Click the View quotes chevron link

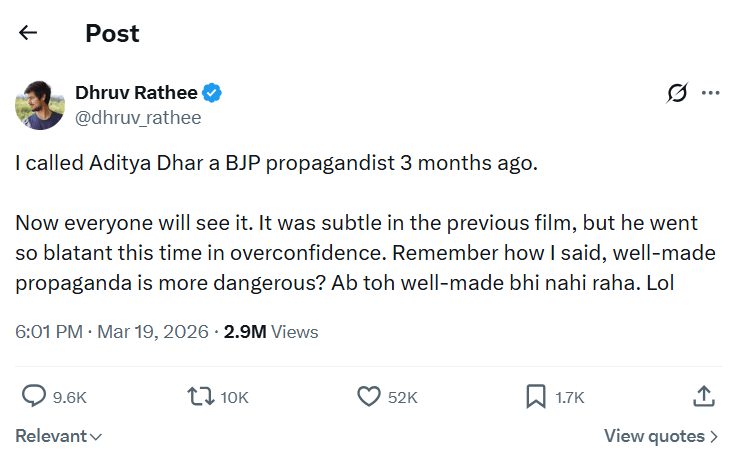(x=661, y=436)
